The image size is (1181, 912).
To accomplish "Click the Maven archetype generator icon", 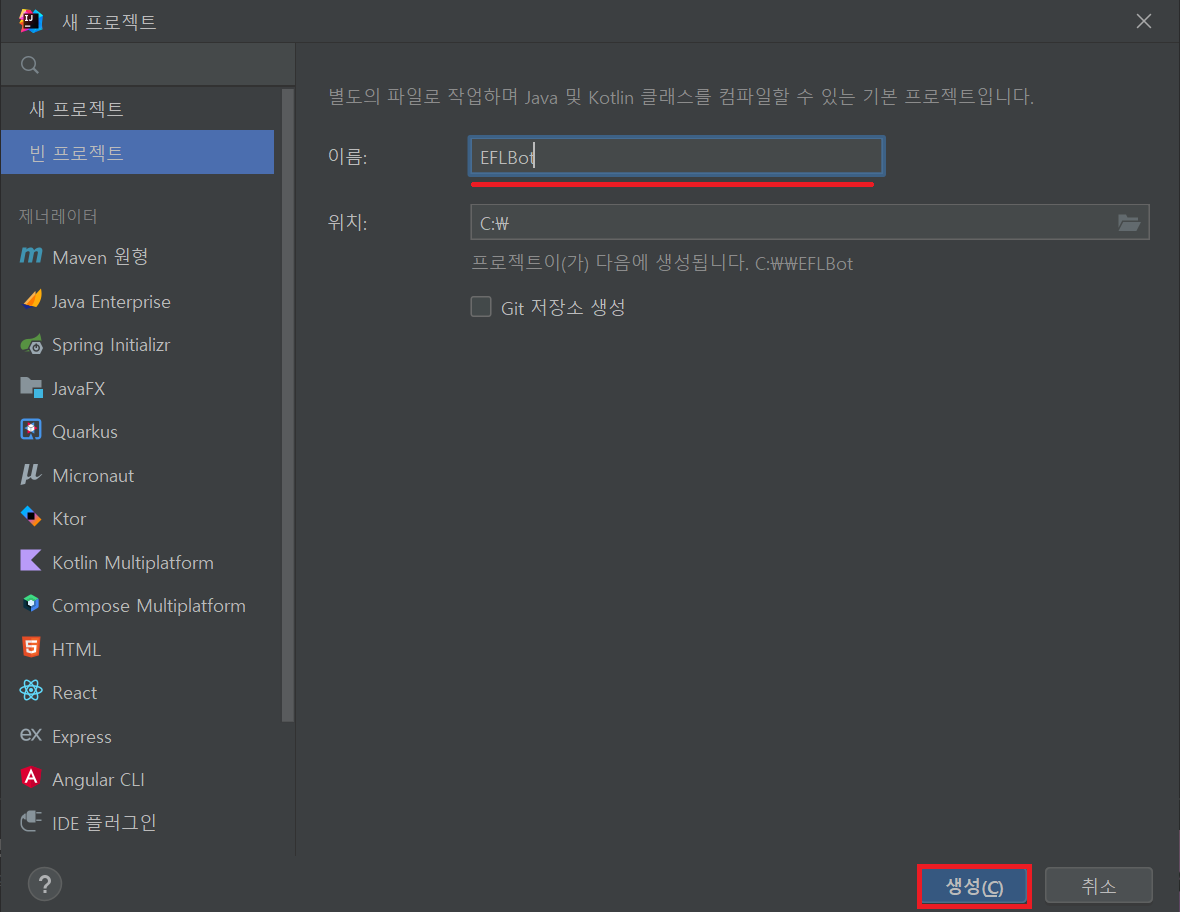I will point(31,256).
